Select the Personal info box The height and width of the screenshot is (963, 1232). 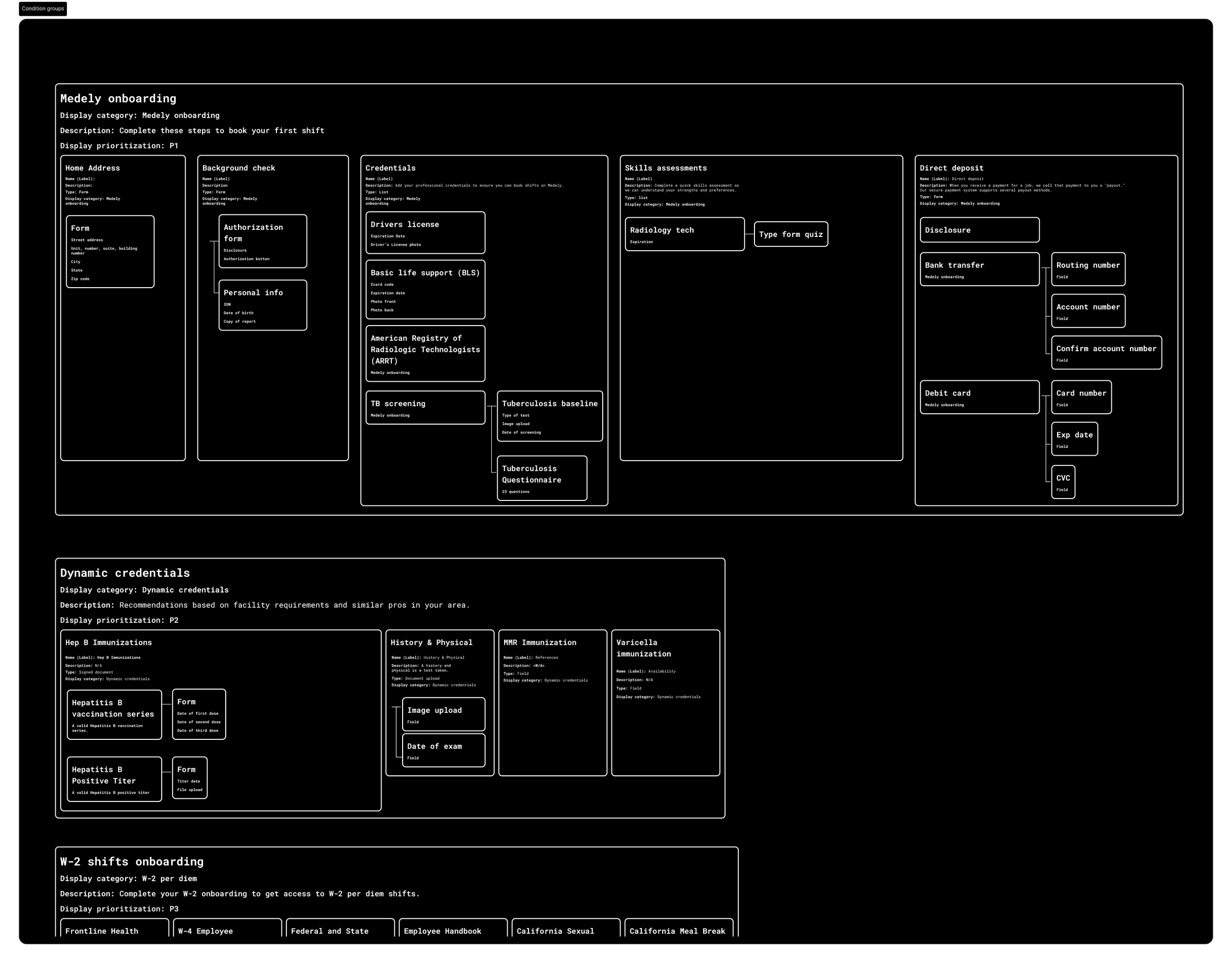tap(262, 305)
